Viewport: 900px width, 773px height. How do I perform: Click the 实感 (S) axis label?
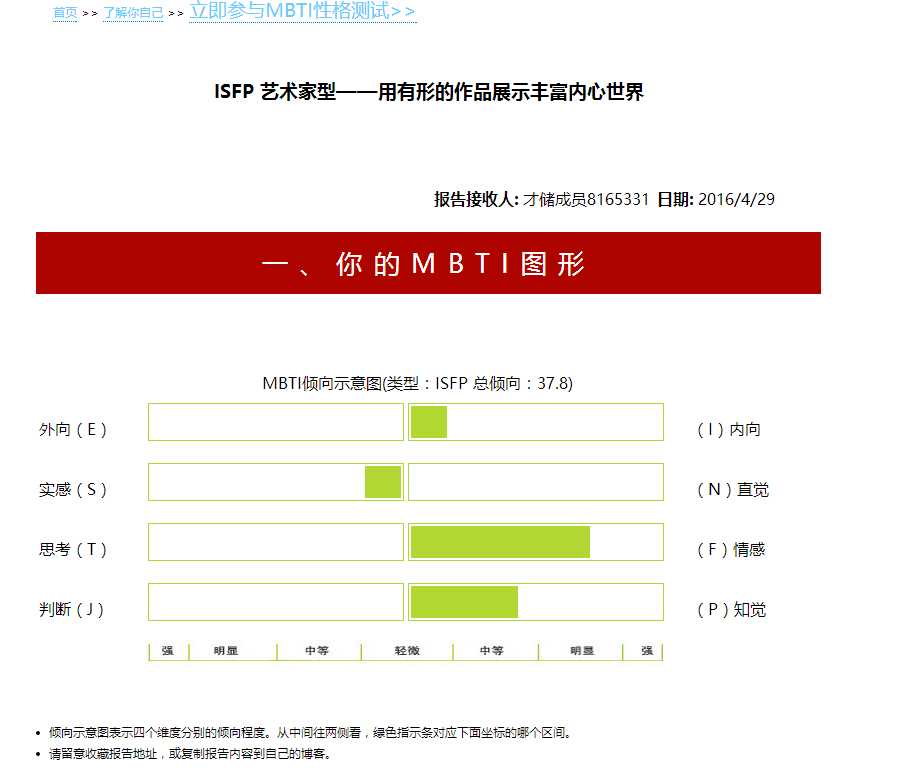tap(73, 490)
